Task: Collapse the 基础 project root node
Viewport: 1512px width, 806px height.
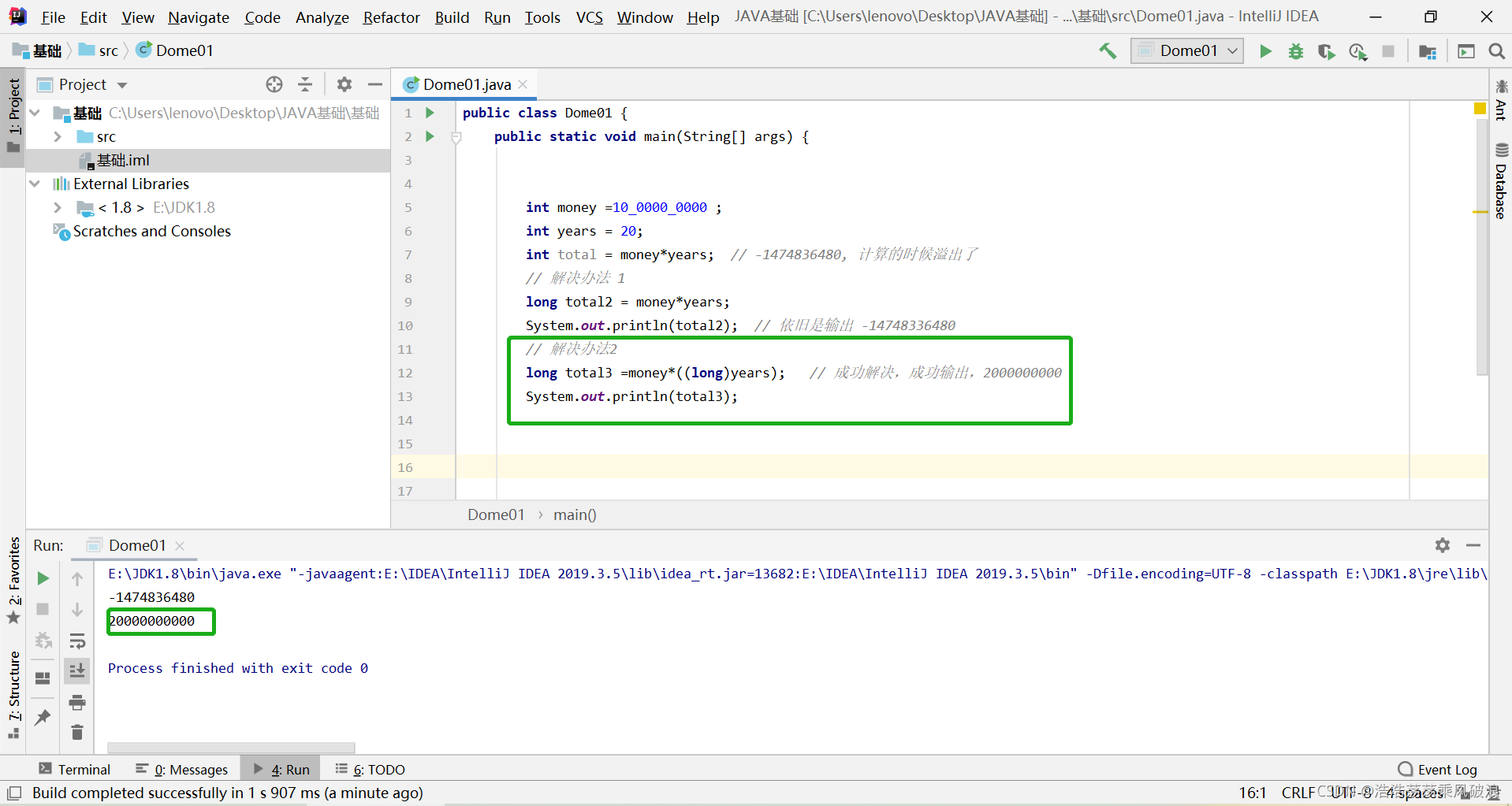Action: point(35,113)
